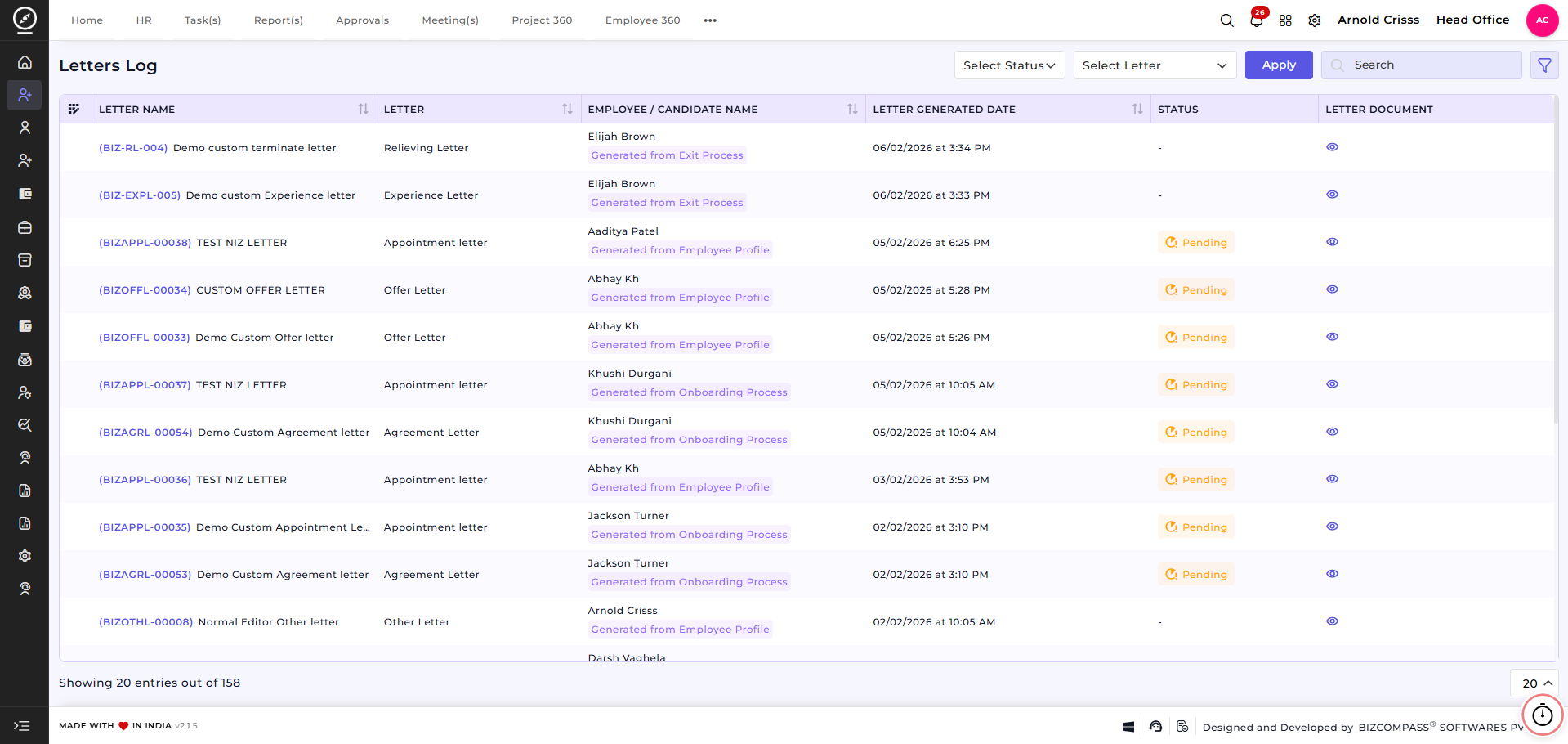1568x744 pixels.
Task: View document for BIZAGRL-00054 Agreement letter
Action: point(1332,432)
